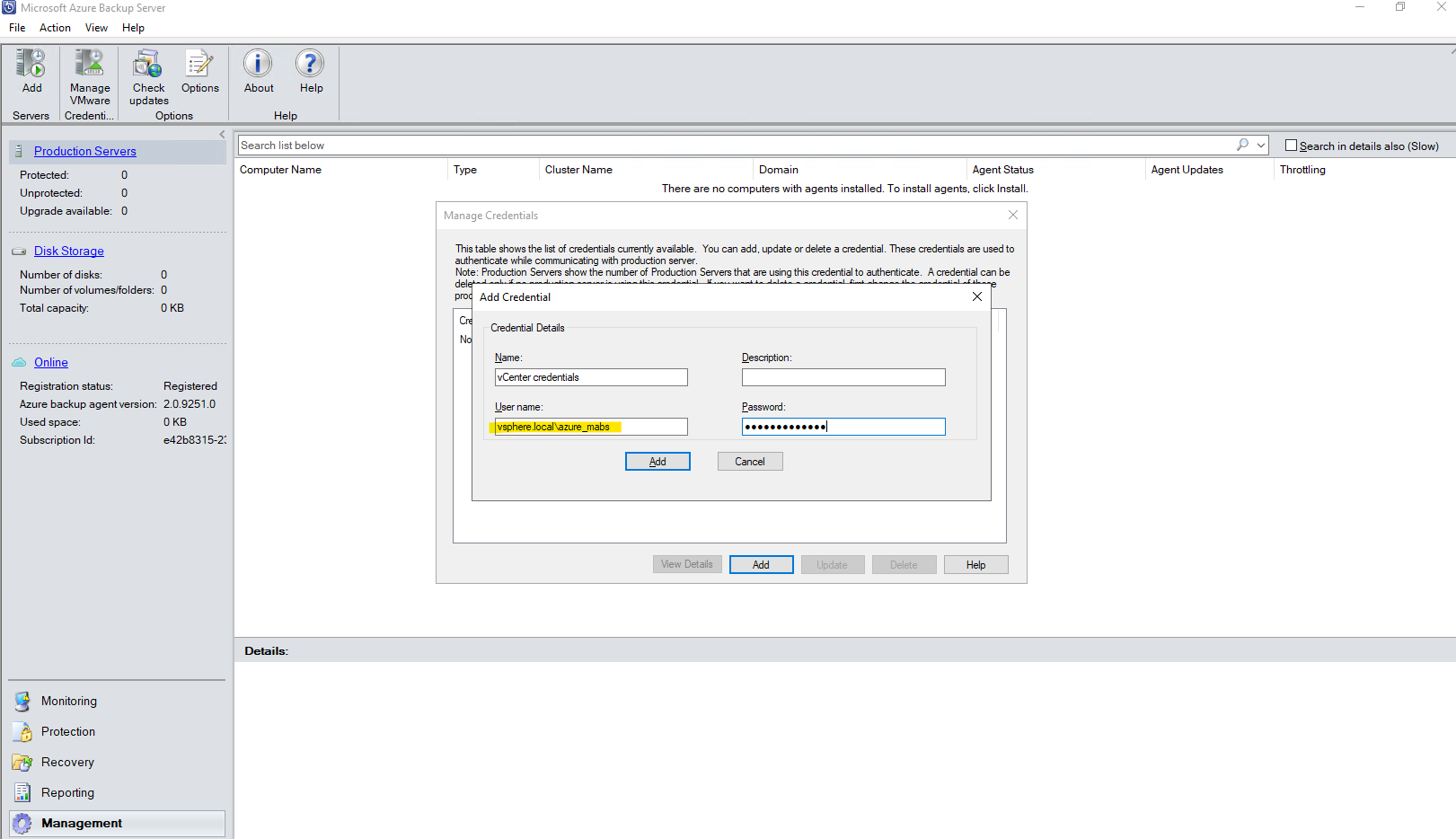Click Add button in Manage Credentials
The height and width of the screenshot is (839, 1456).
[x=761, y=565]
